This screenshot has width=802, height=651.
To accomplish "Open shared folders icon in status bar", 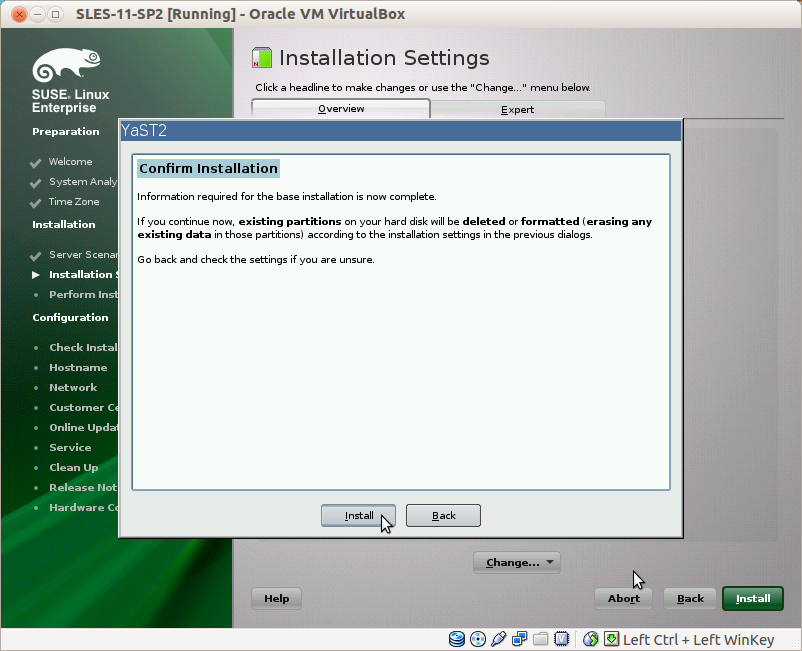I will pos(541,639).
